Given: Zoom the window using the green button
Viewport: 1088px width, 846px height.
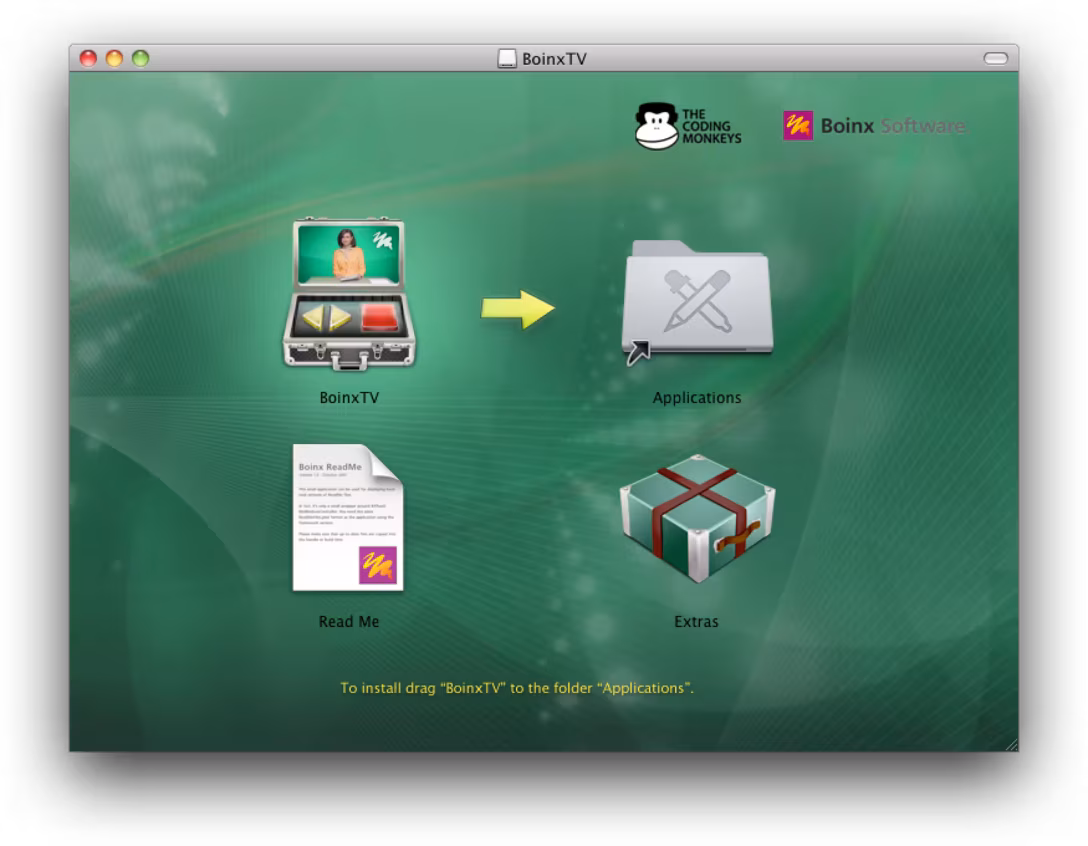Looking at the screenshot, I should [x=141, y=58].
